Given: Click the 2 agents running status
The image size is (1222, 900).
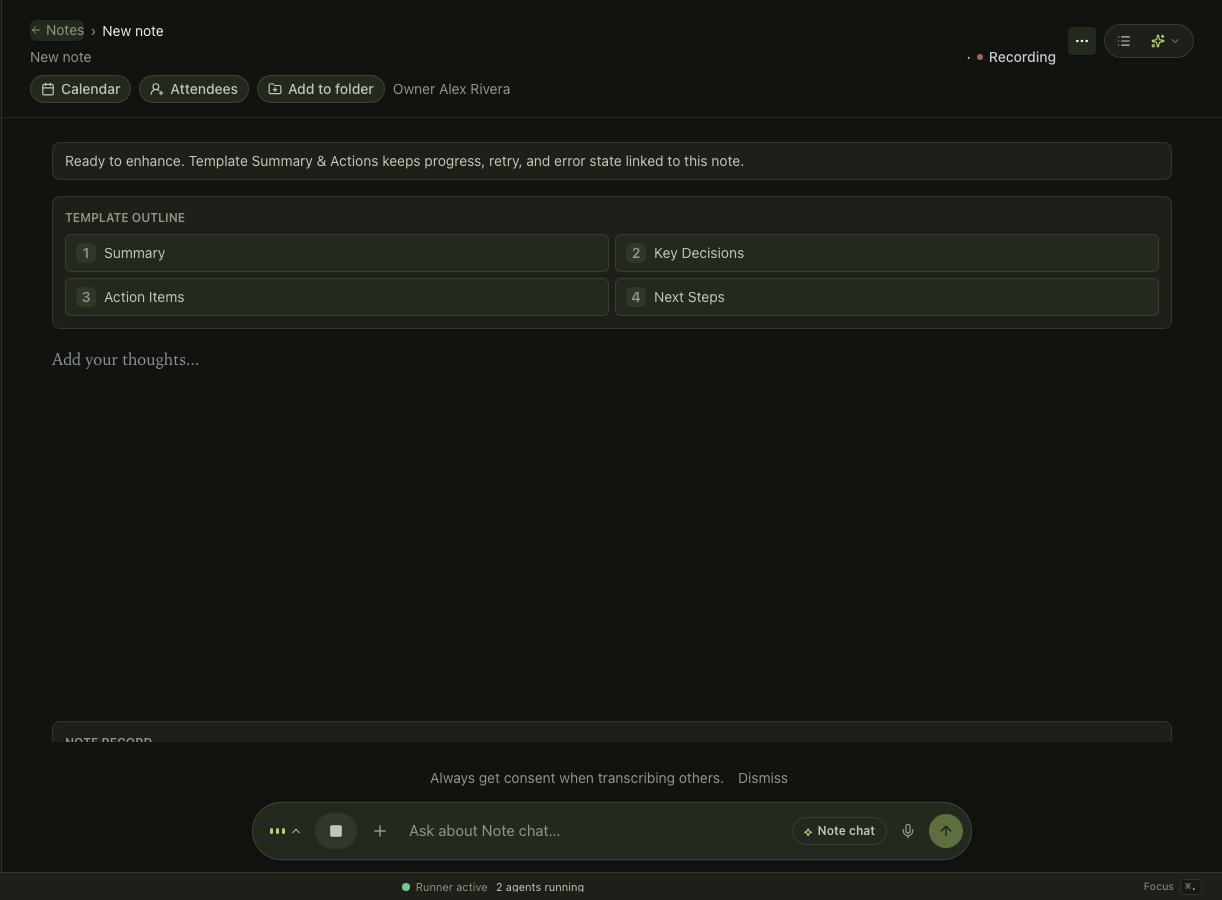Looking at the screenshot, I should click(x=540, y=887).
